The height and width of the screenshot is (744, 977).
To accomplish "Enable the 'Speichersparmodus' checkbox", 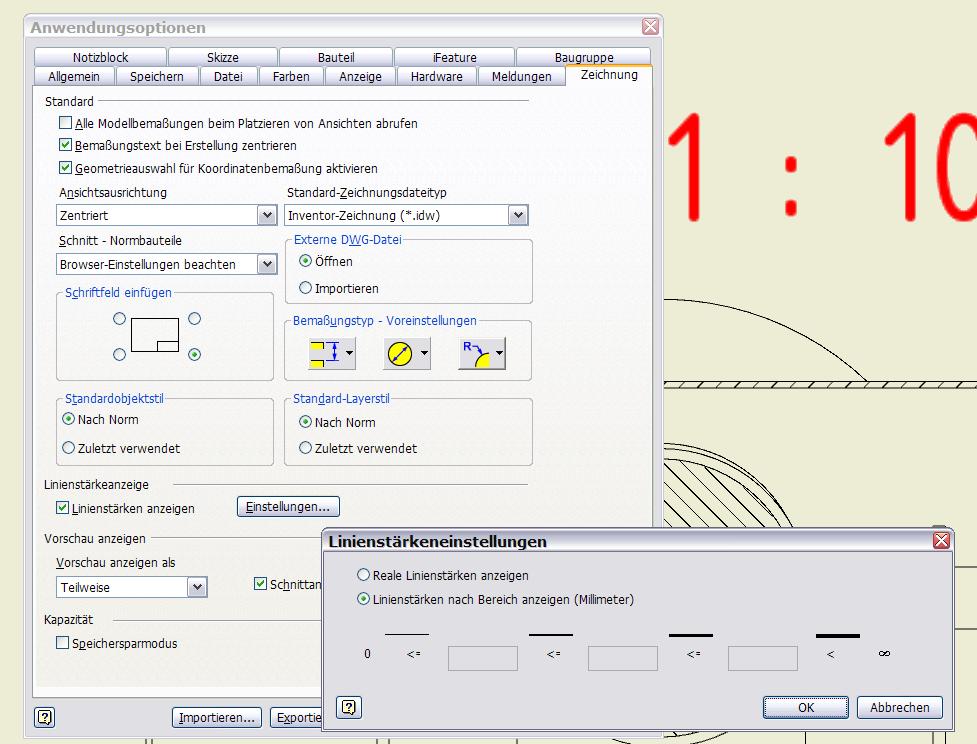I will pyautogui.click(x=62, y=642).
